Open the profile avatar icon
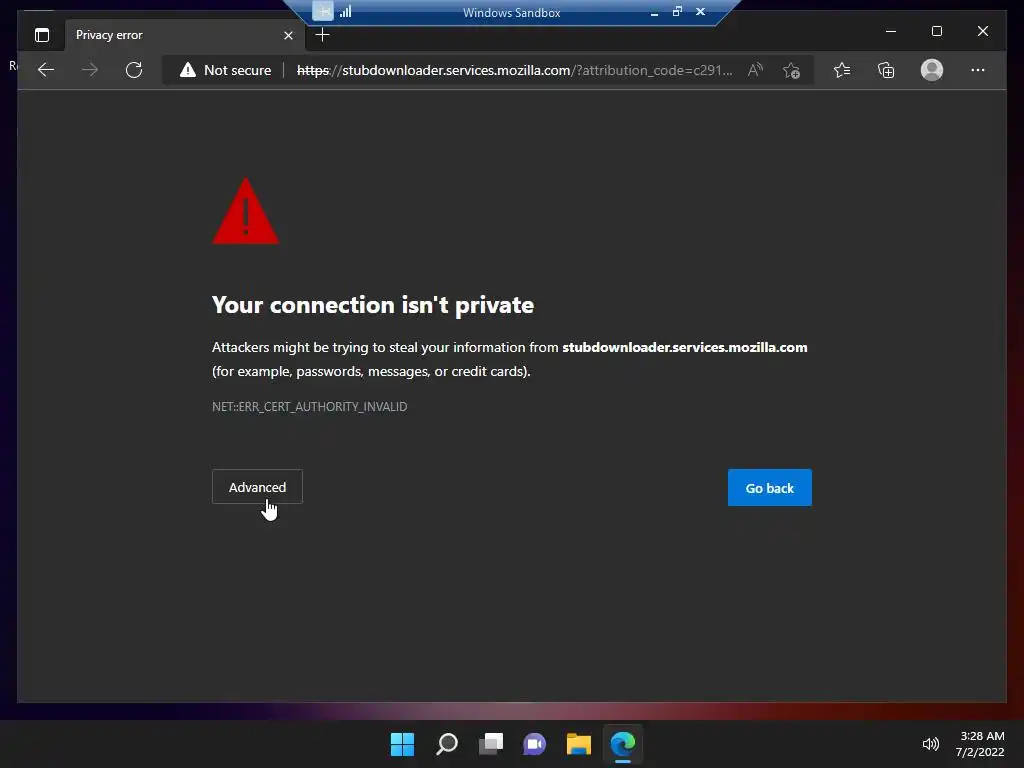1024x768 pixels. point(931,70)
